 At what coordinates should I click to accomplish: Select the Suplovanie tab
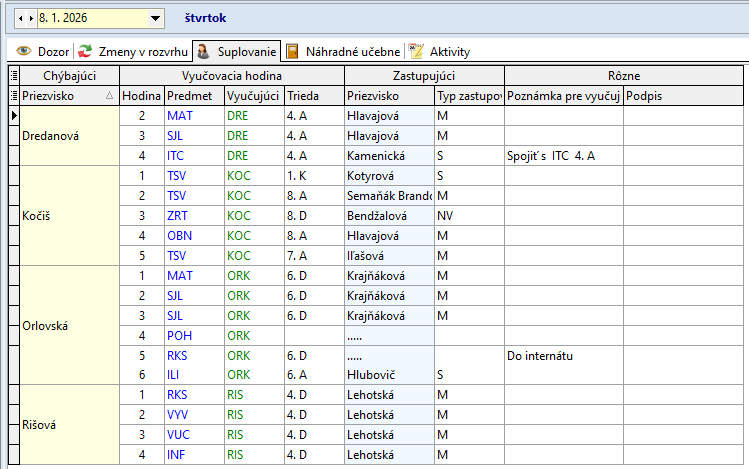[236, 51]
